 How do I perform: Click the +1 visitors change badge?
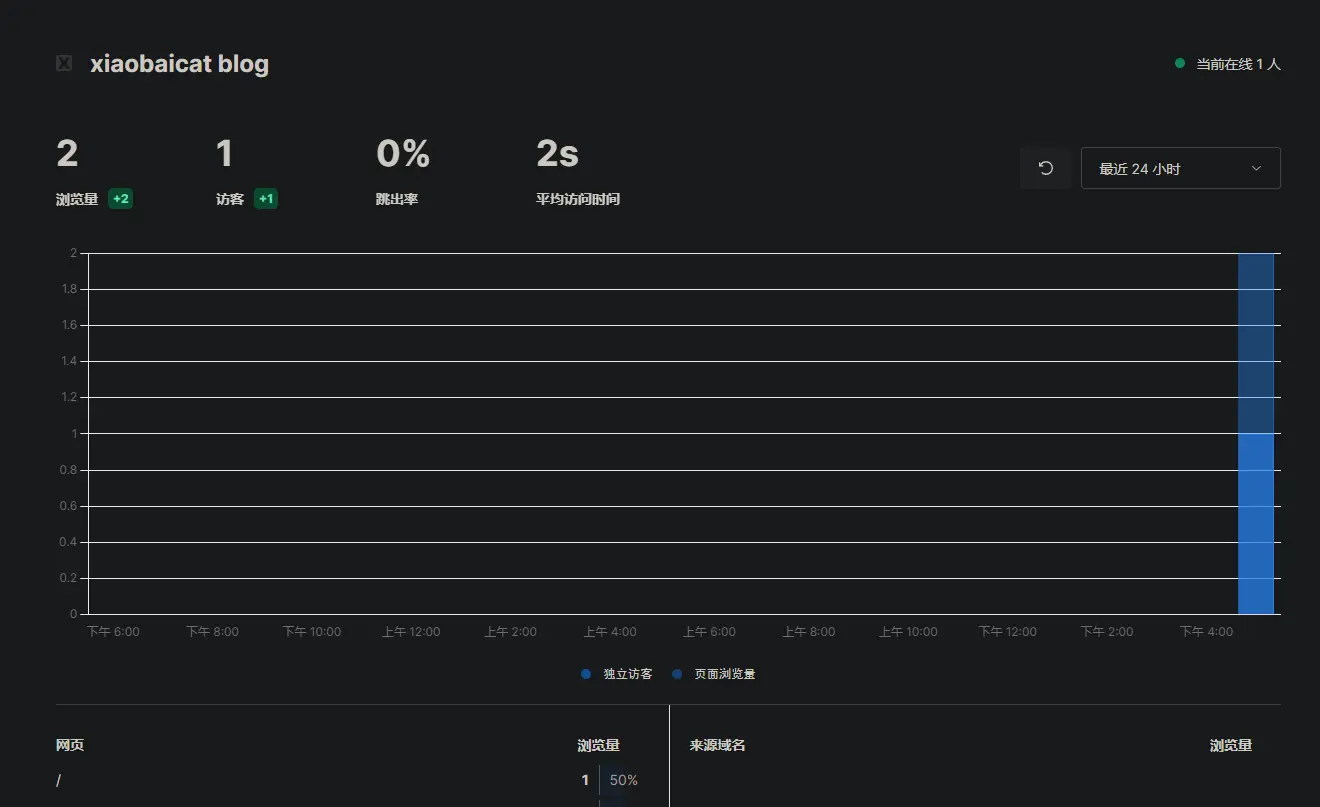(266, 199)
